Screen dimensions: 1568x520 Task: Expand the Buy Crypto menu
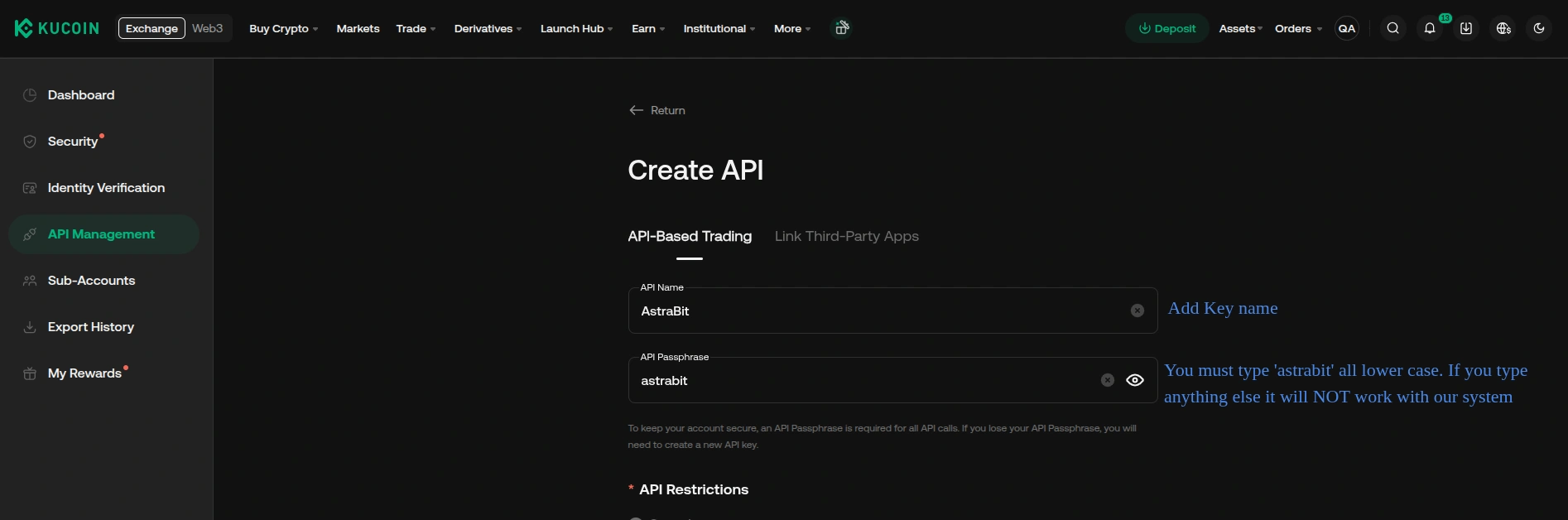pos(283,28)
